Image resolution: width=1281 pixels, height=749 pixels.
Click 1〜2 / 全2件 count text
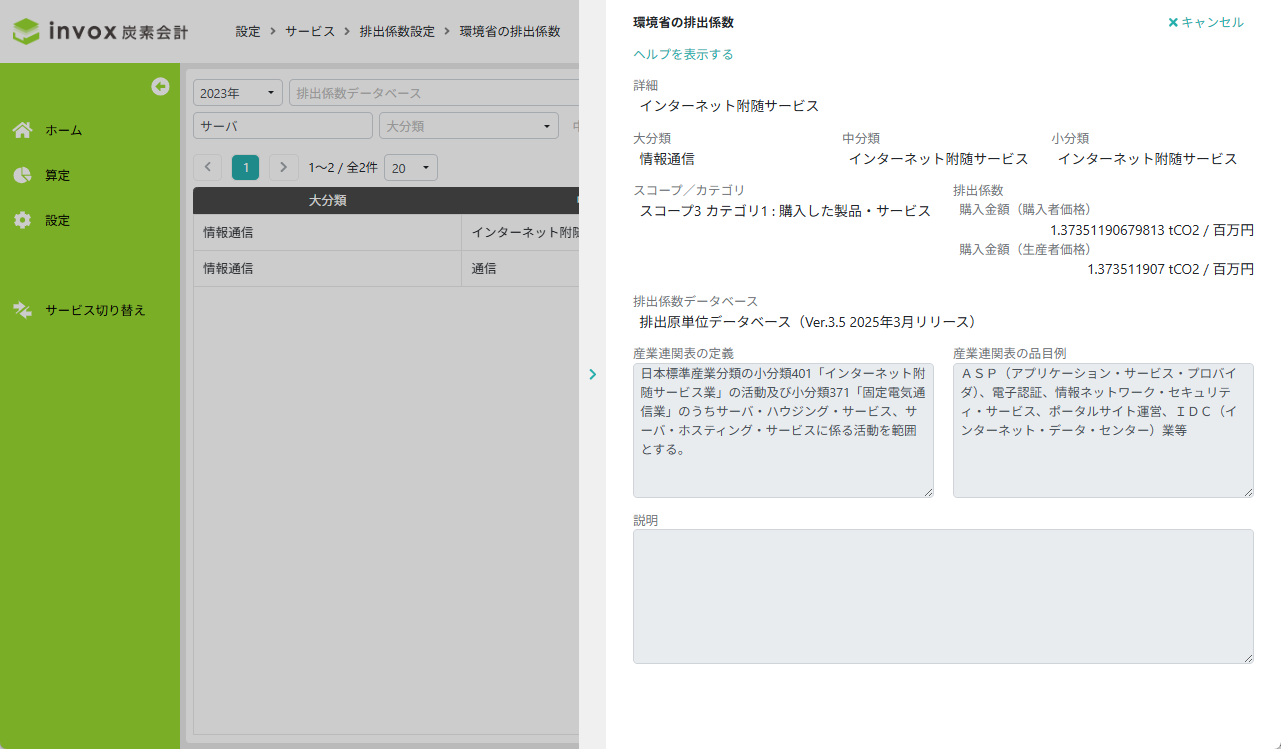[343, 168]
